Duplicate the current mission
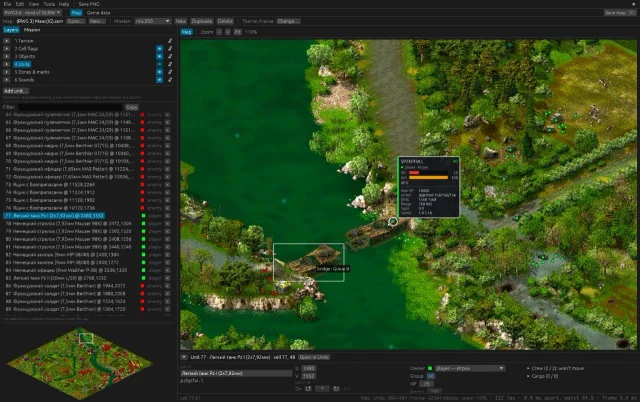The height and width of the screenshot is (402, 640). 202,21
